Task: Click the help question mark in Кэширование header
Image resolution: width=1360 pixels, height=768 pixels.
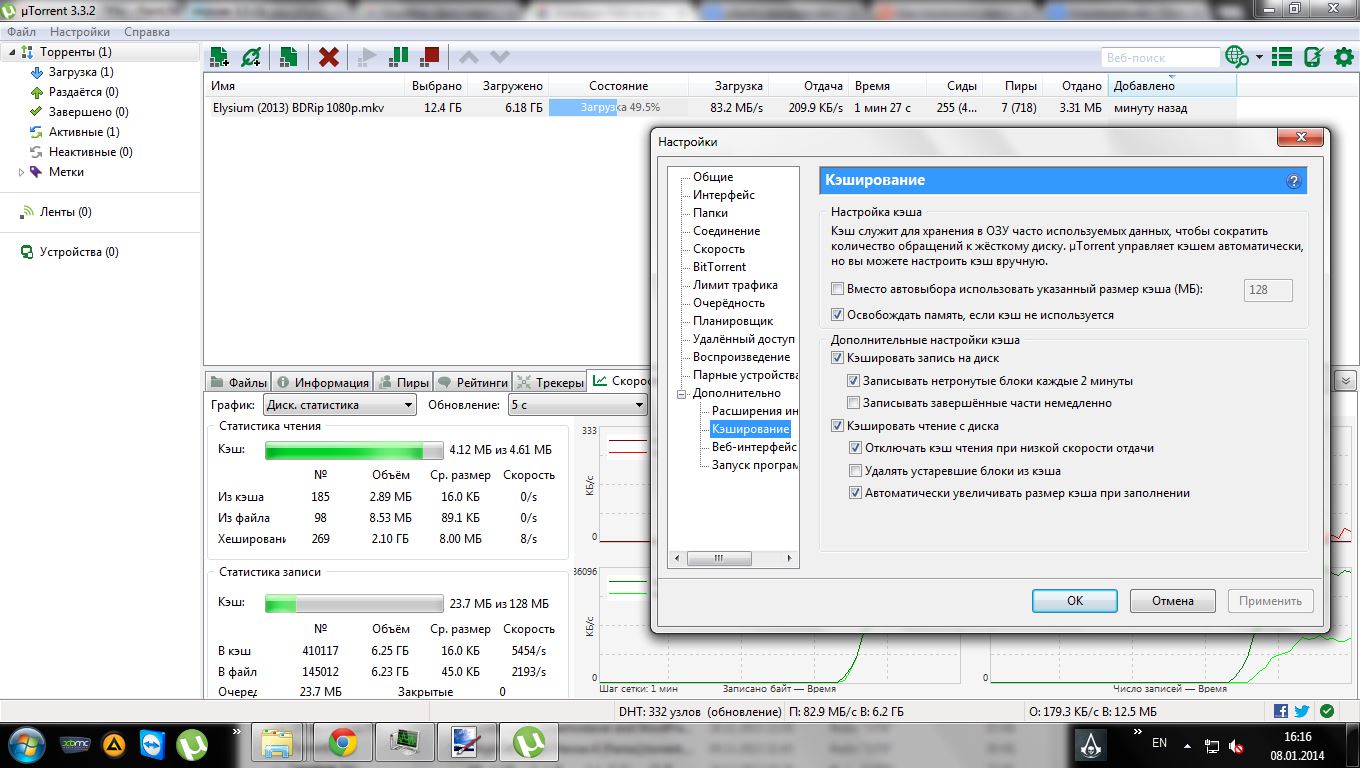Action: [x=1293, y=181]
